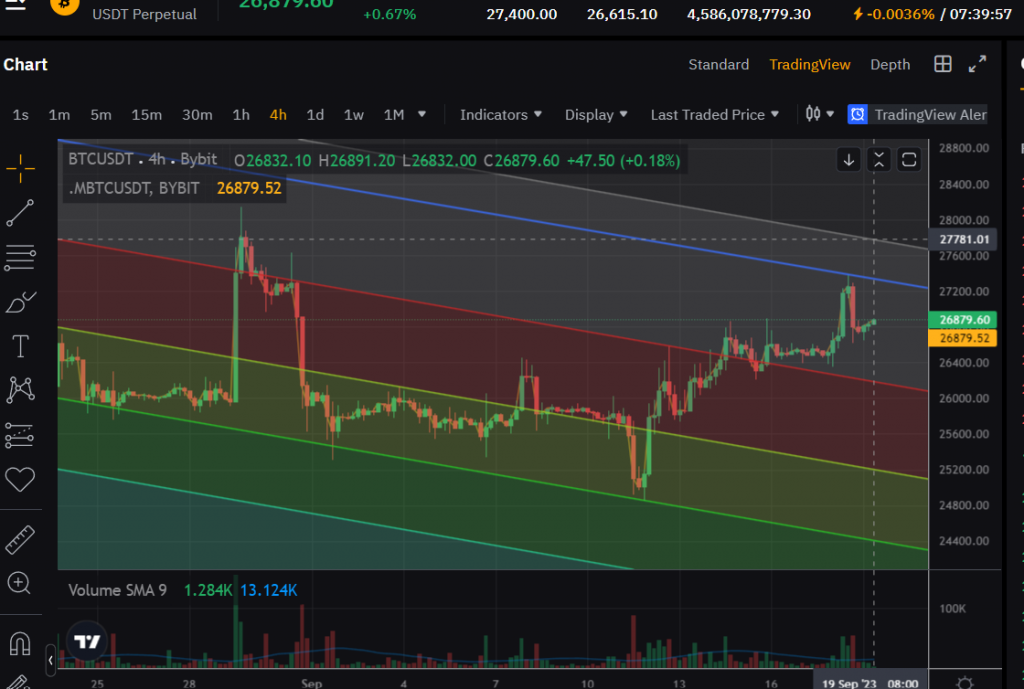The height and width of the screenshot is (689, 1024).
Task: Open the prediction and measurement tool
Action: coord(19,435)
